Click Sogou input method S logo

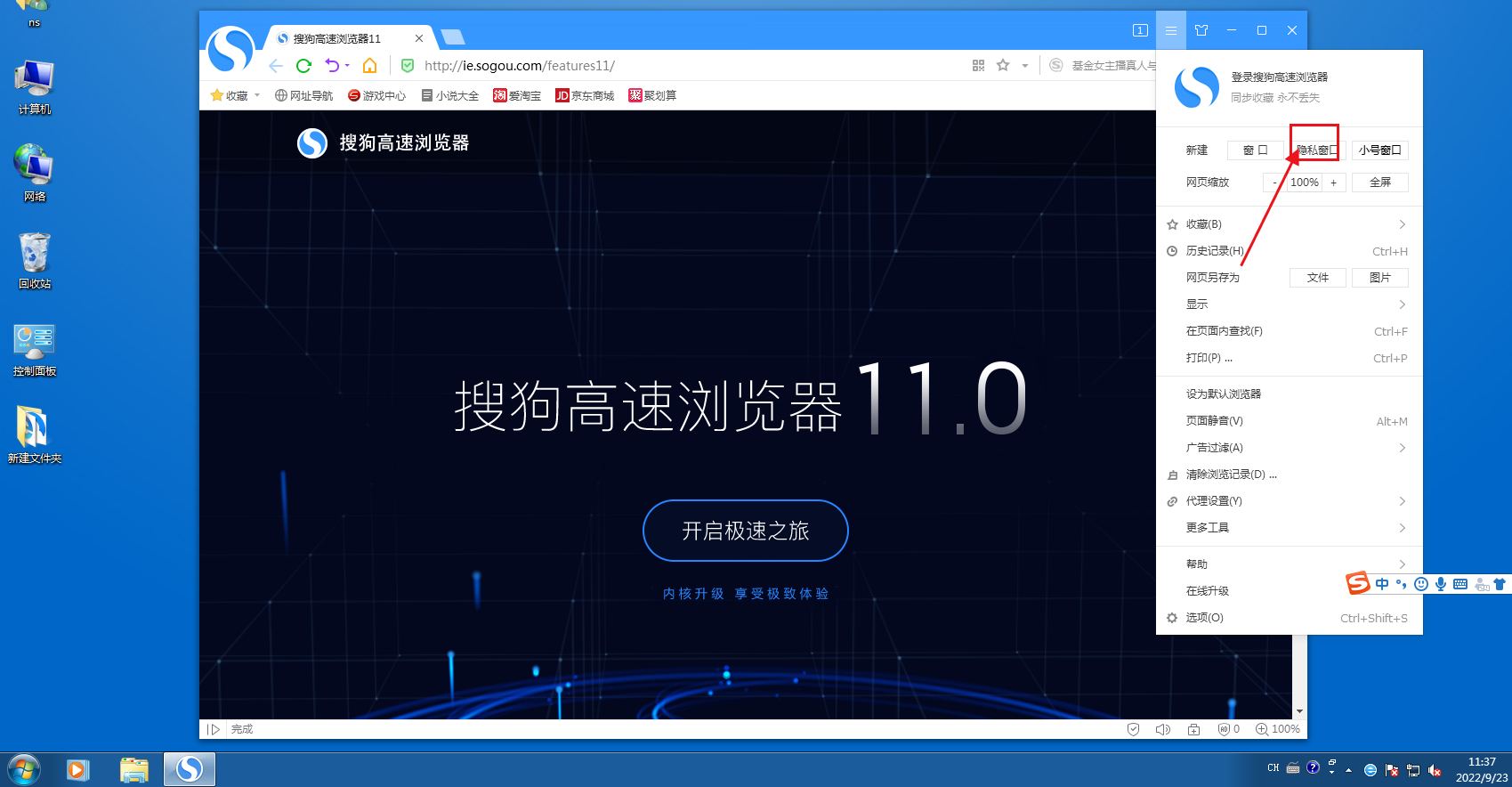[x=1357, y=584]
